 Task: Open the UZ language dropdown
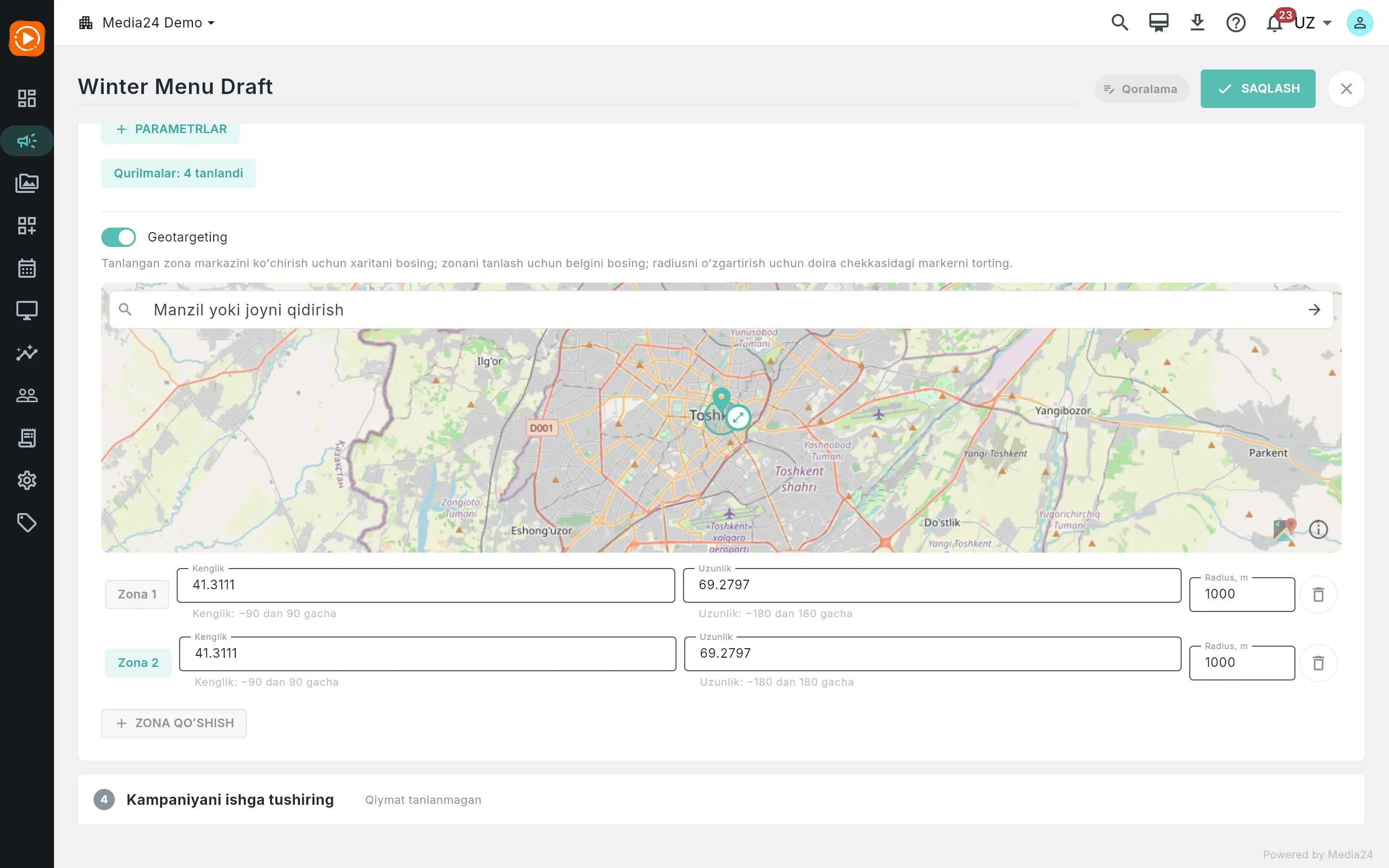1313,23
